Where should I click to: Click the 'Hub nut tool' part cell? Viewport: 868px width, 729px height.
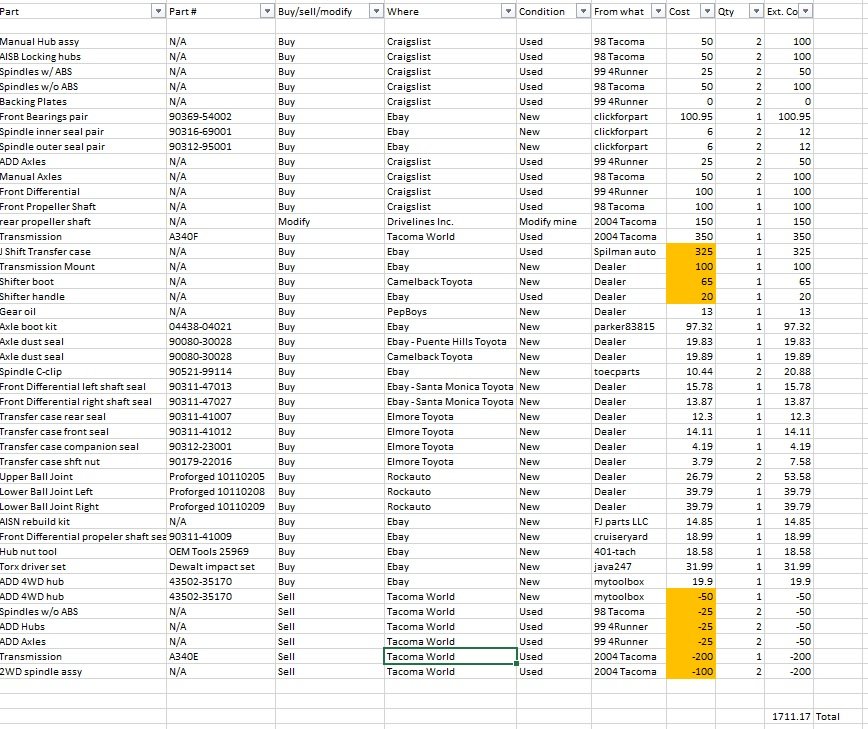pos(82,551)
